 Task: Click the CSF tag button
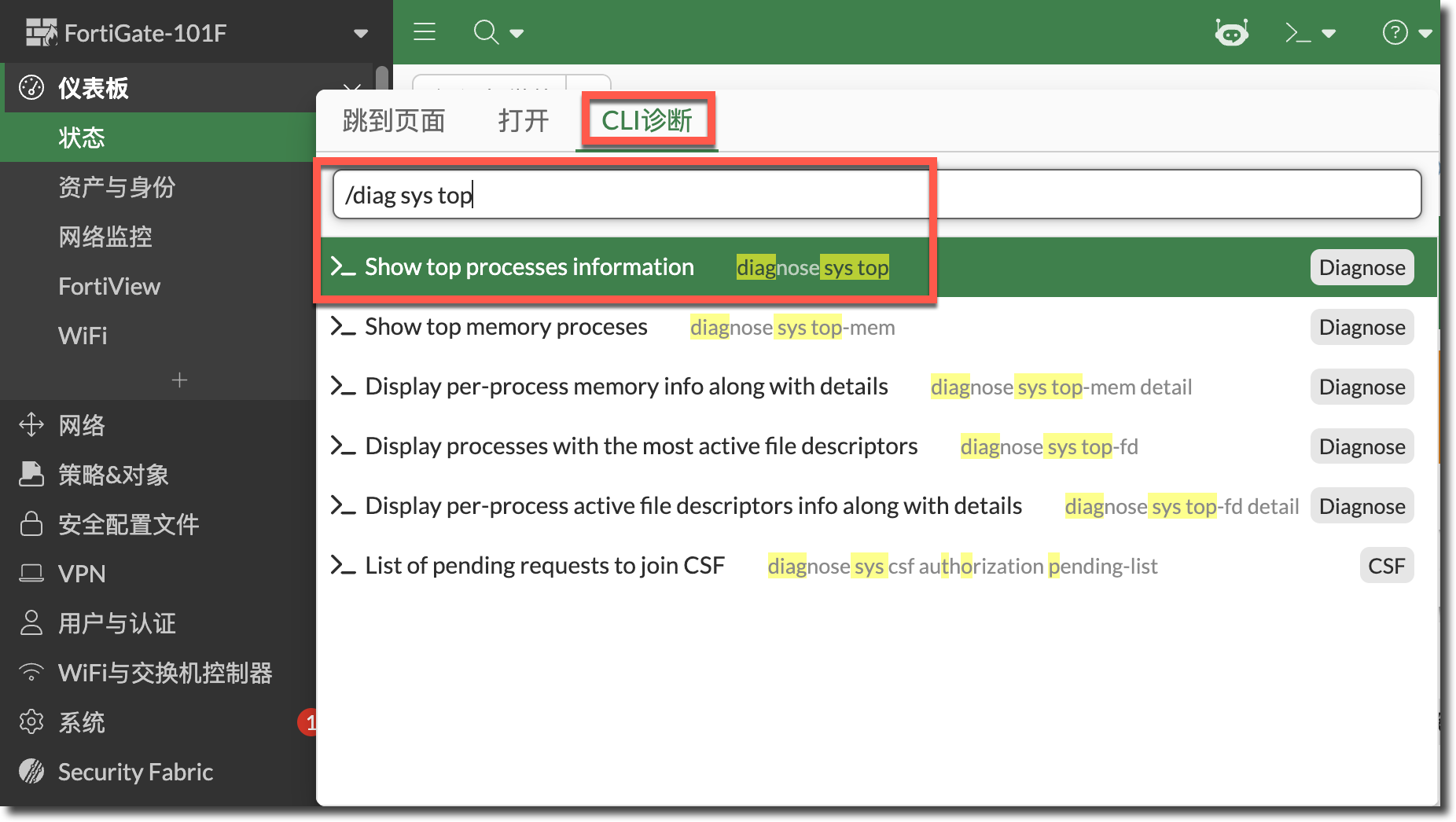[1386, 566]
